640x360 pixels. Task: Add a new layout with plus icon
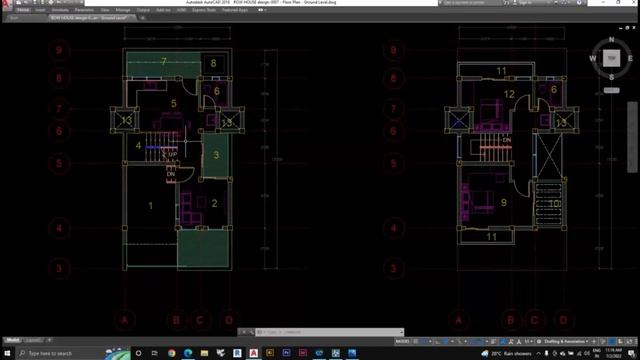49,340
